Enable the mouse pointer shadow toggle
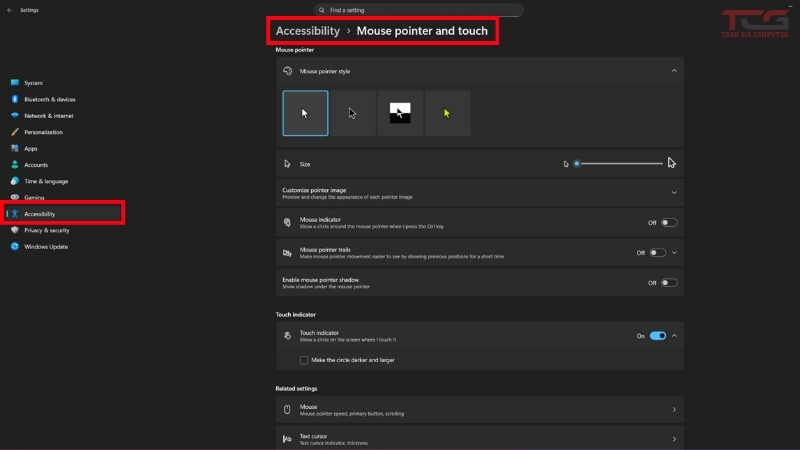 669,283
